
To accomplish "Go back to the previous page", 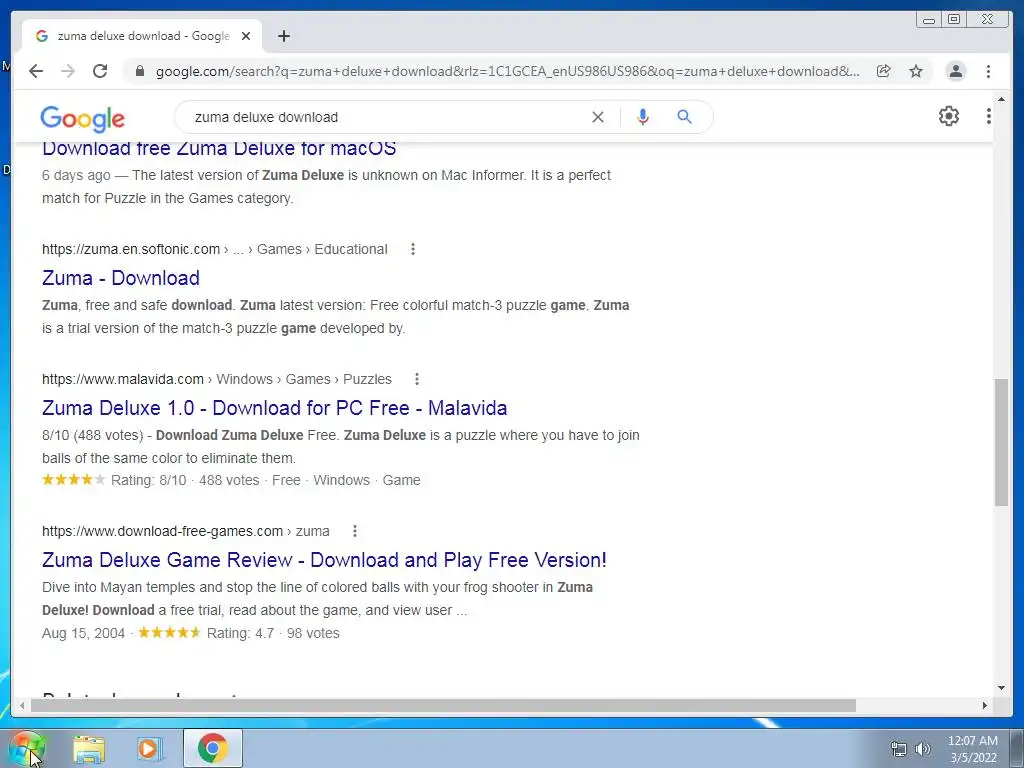I will (36, 71).
